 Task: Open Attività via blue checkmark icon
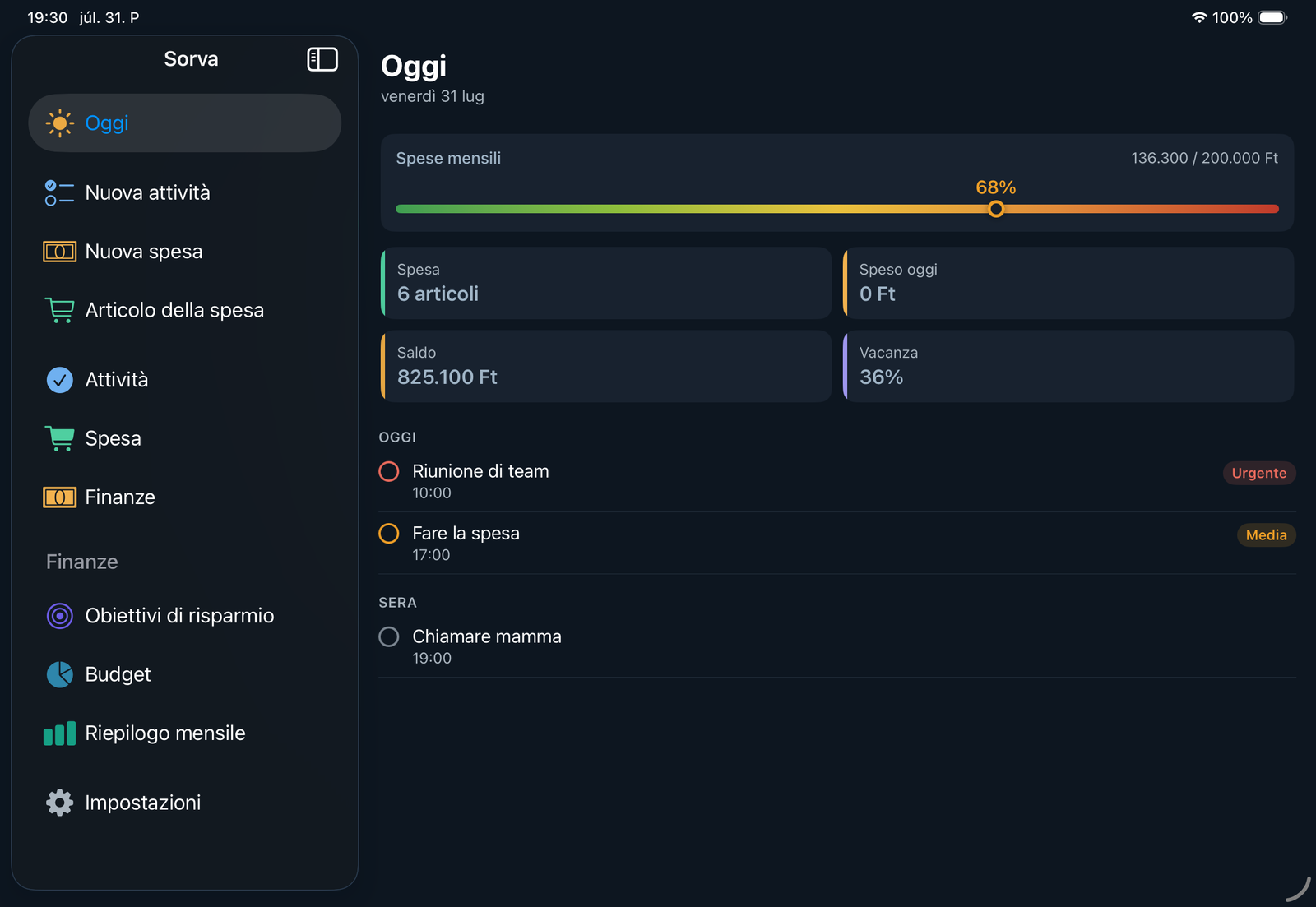coord(59,380)
